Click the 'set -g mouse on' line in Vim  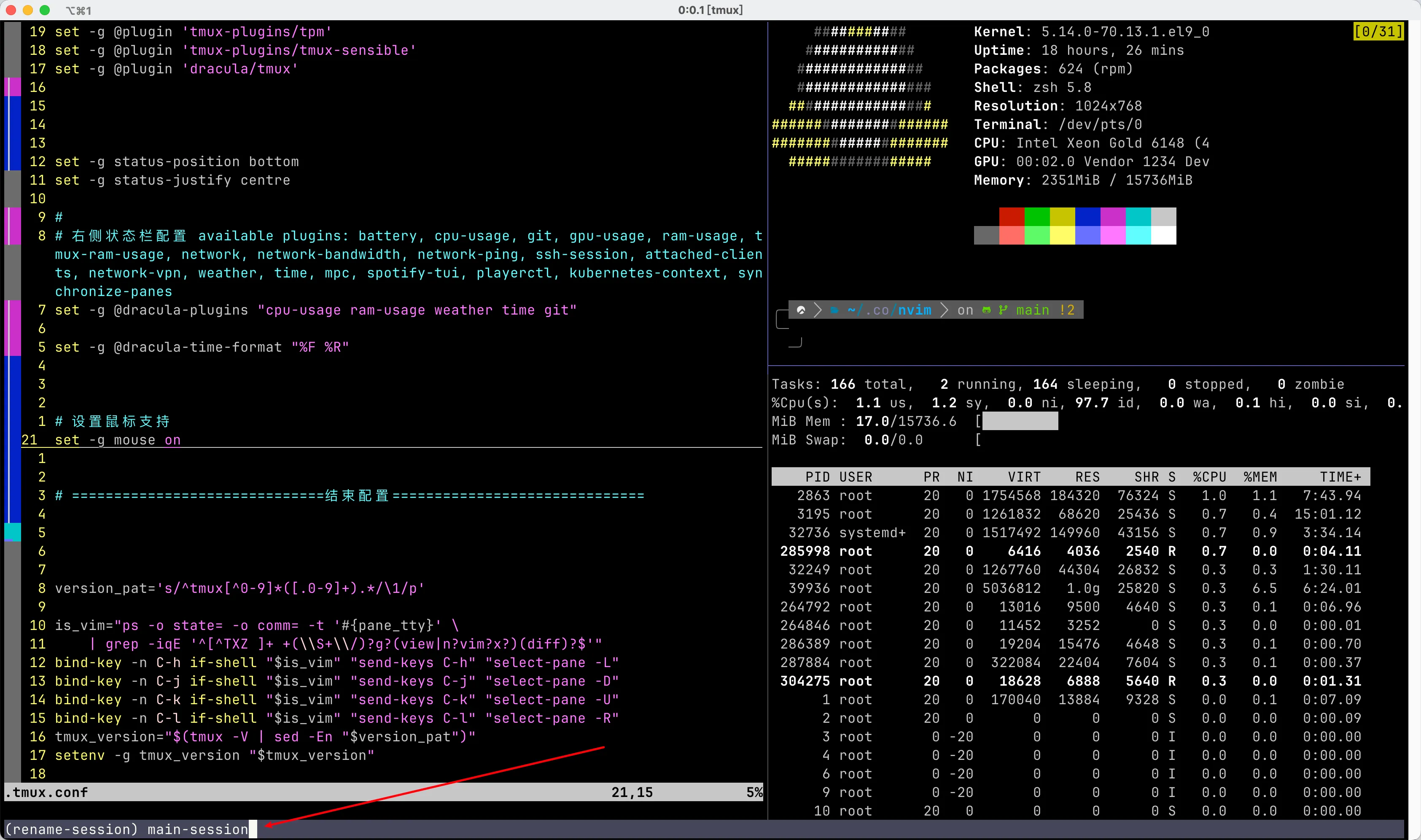tap(118, 440)
